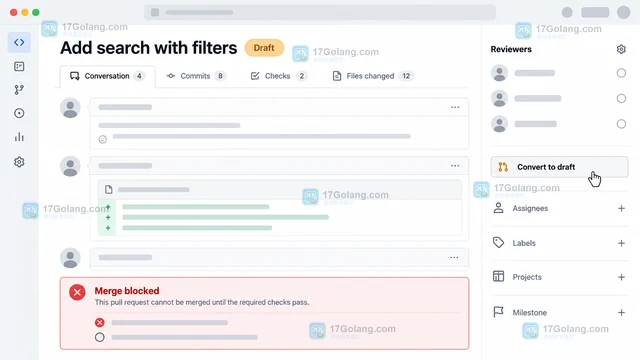This screenshot has width=640, height=360.
Task: Open the branches icon in the sidebar
Action: coord(19,90)
